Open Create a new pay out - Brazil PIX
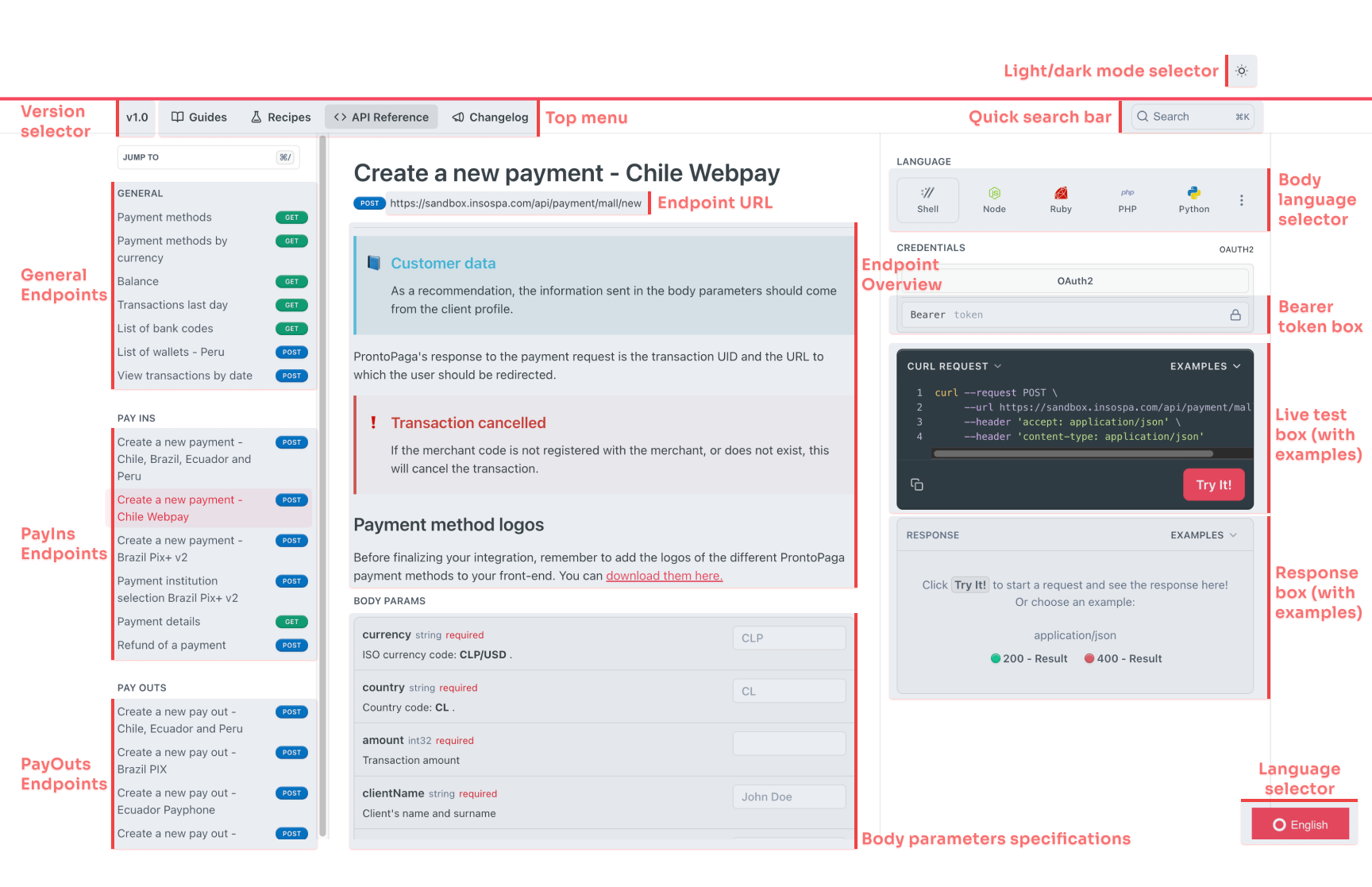The image size is (1372, 887). 213,761
